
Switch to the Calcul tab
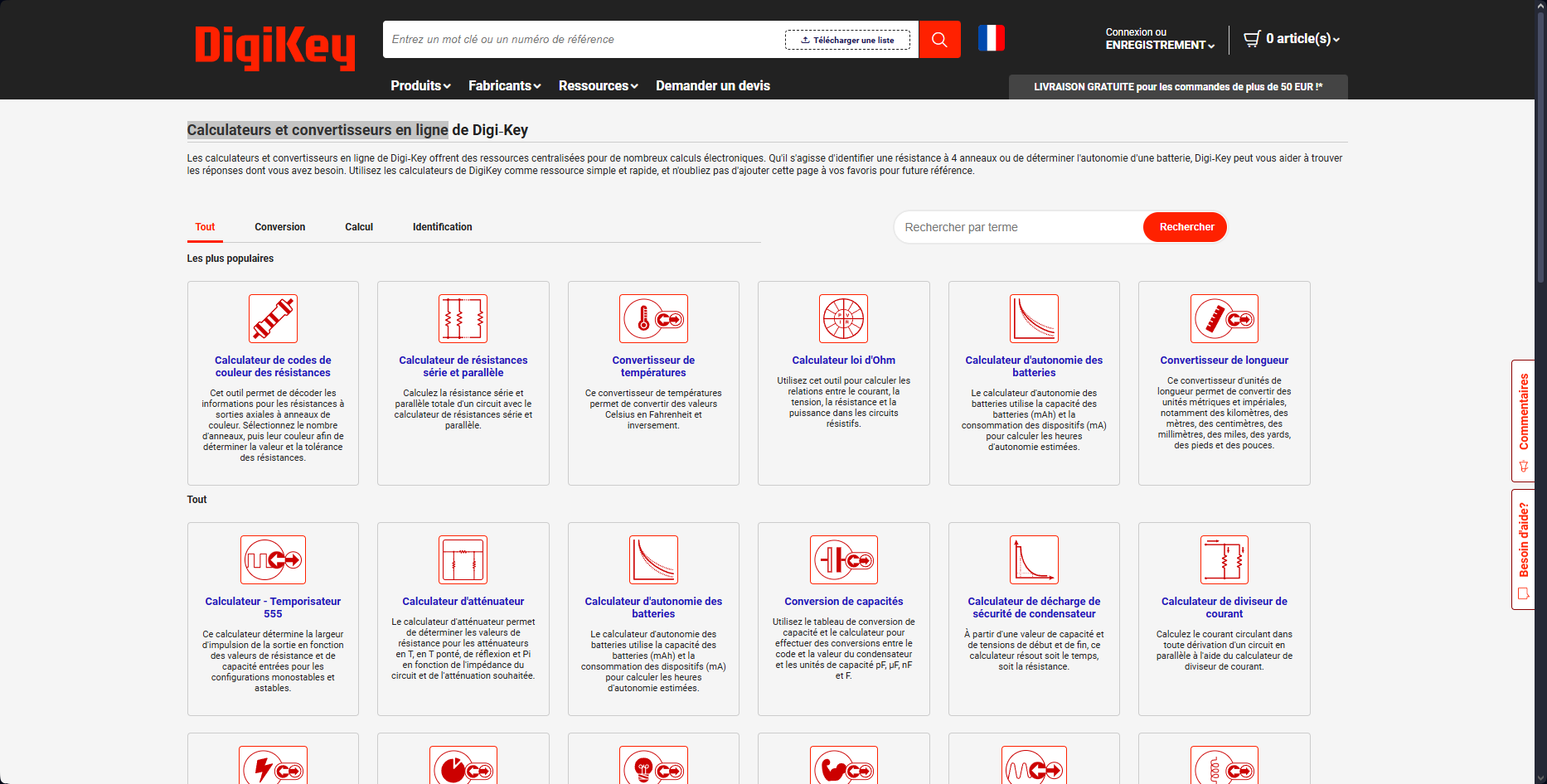click(359, 226)
